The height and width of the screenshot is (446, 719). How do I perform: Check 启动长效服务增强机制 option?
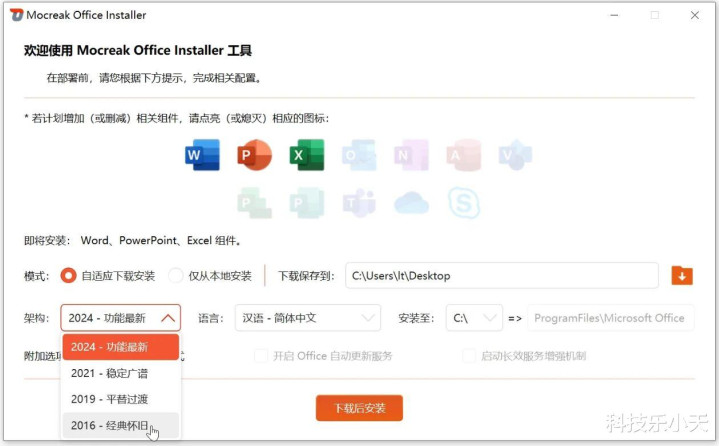469,356
